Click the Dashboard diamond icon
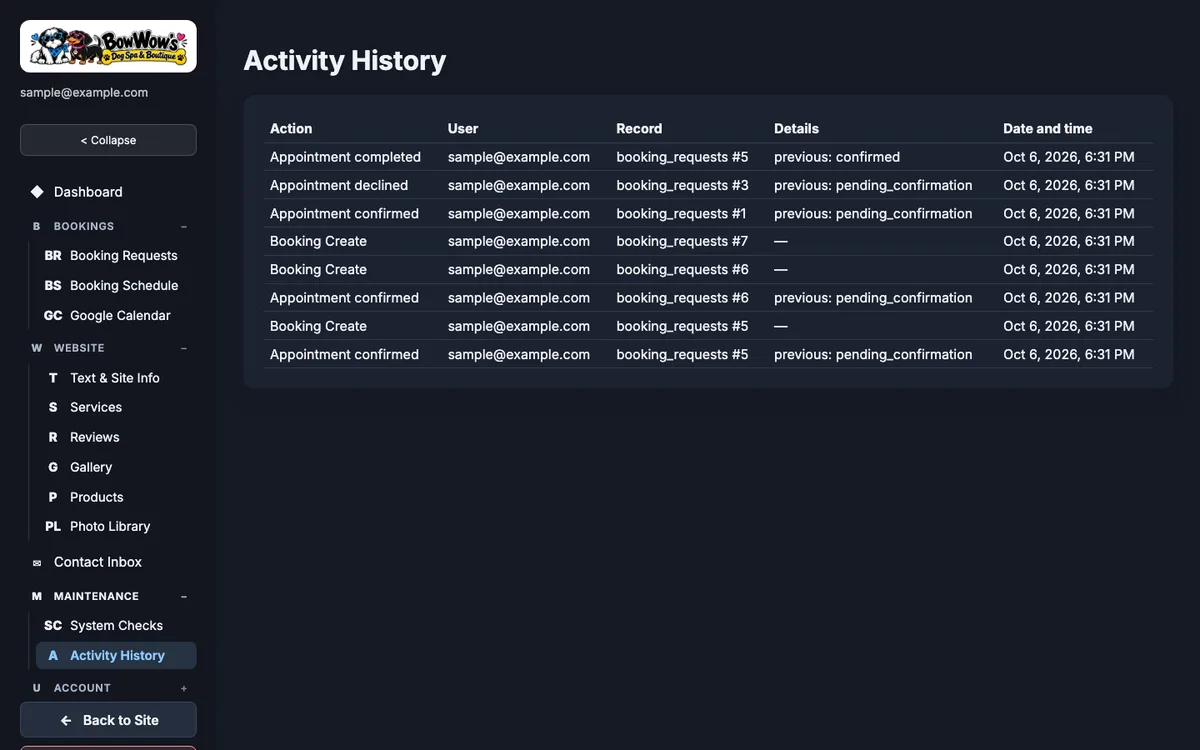 click(37, 192)
